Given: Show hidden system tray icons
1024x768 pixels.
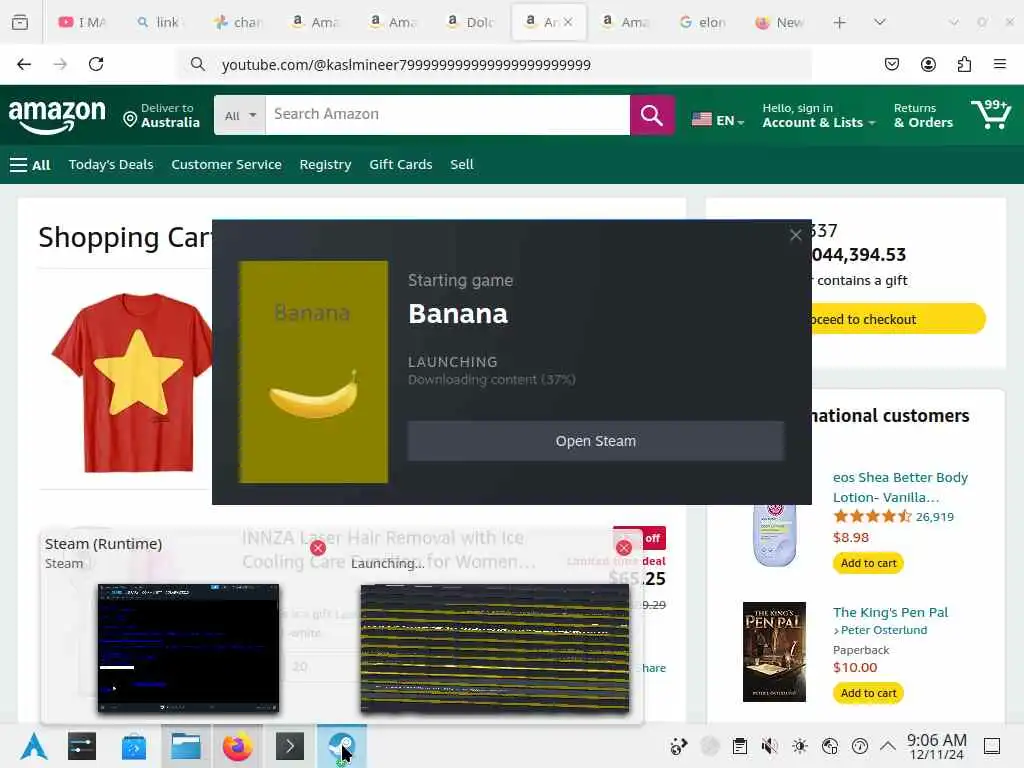Looking at the screenshot, I should tap(888, 746).
